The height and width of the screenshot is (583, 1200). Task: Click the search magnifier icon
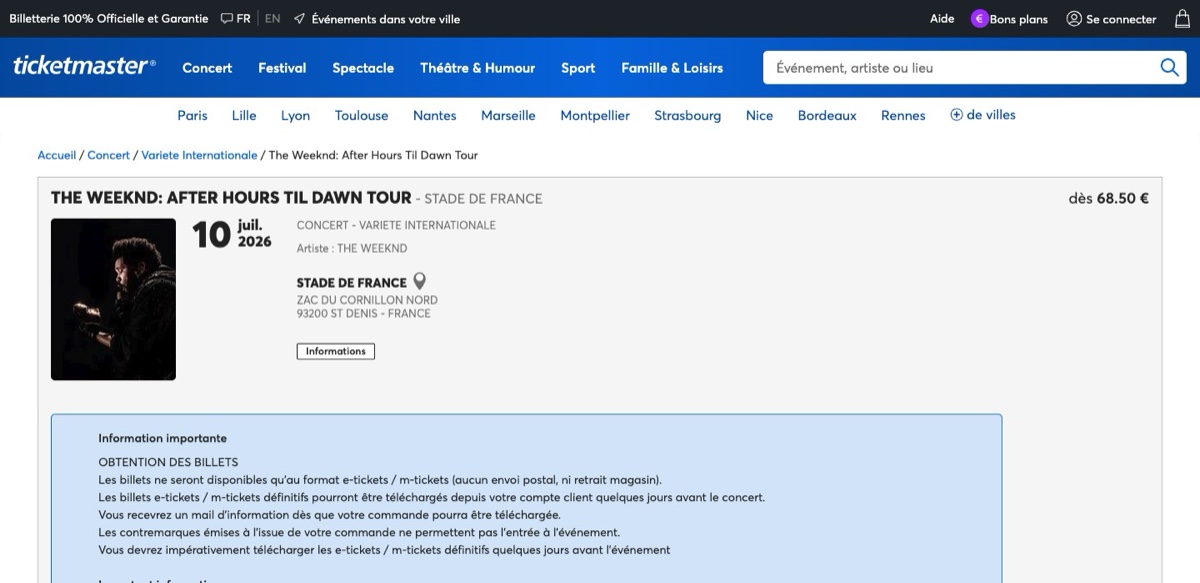pos(1169,68)
